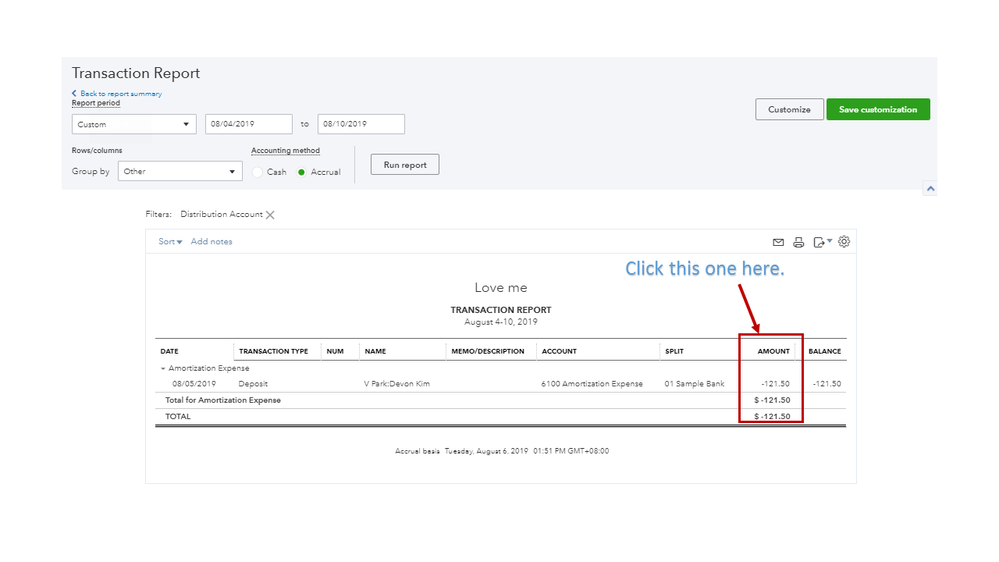
Task: Click the Customize button
Action: point(789,110)
